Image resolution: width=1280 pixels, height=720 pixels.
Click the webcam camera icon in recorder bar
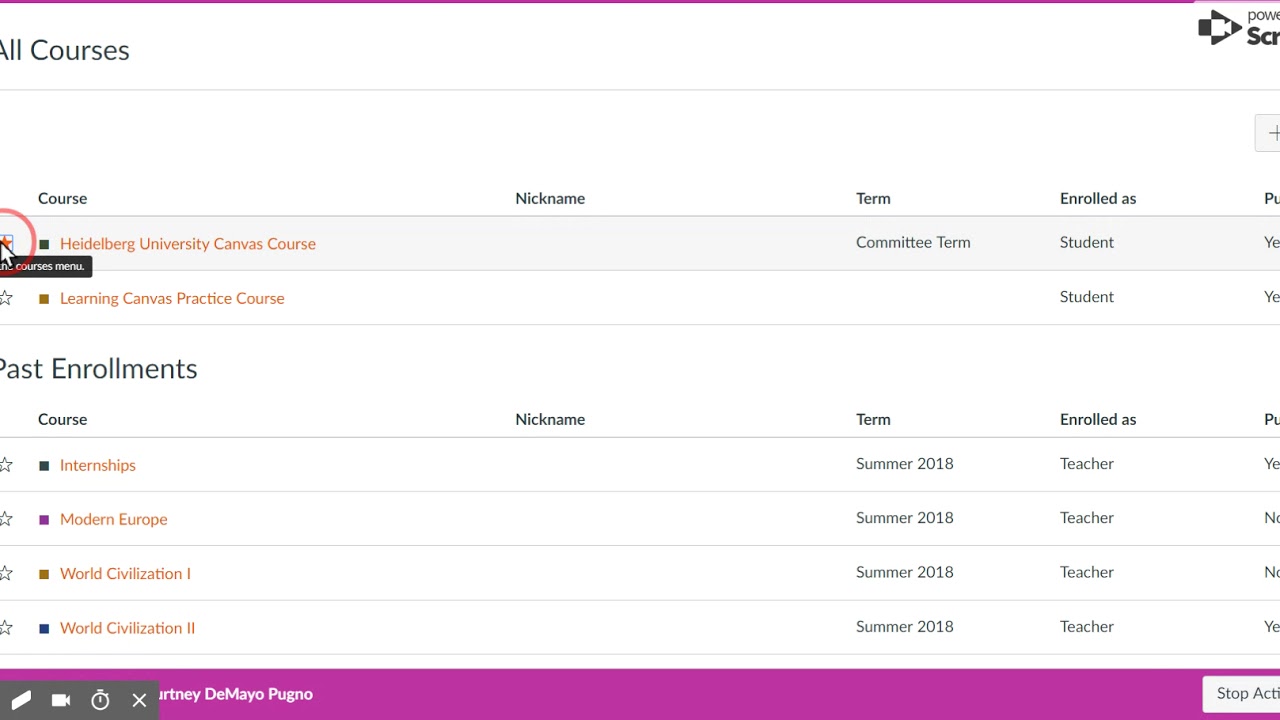tap(61, 700)
